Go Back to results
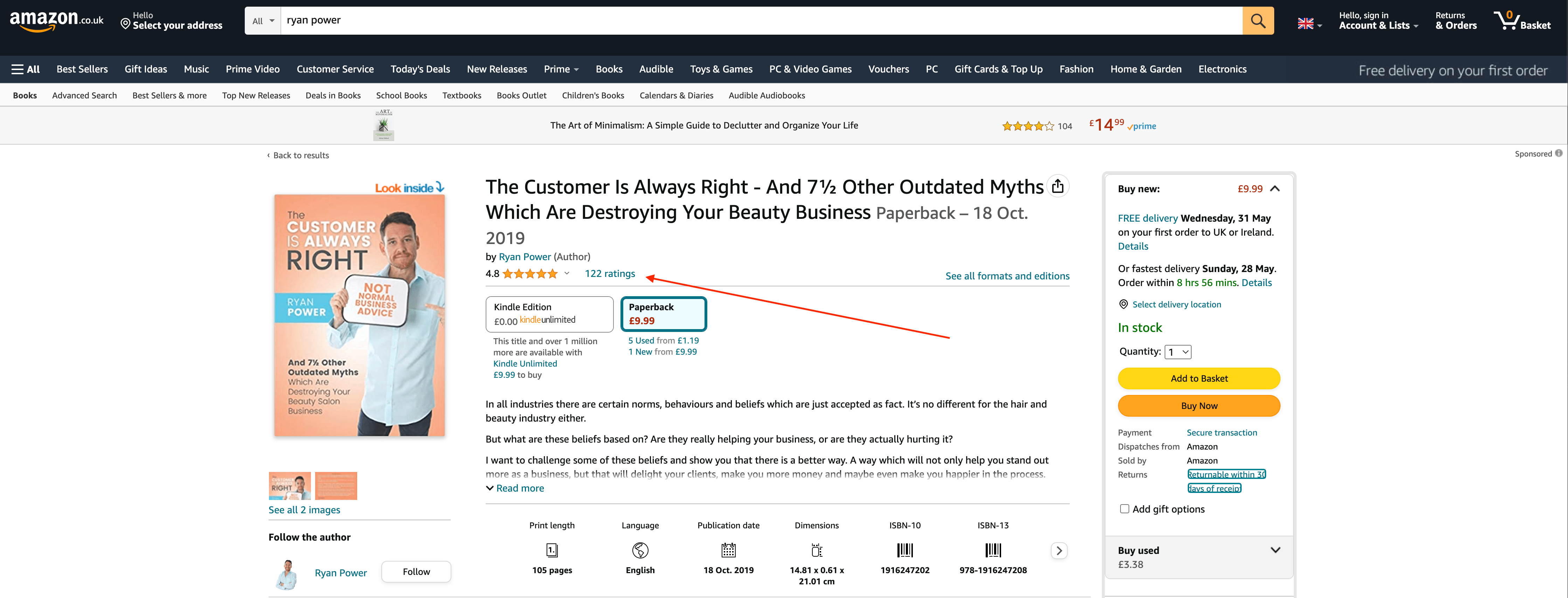1568x598 pixels. coord(298,155)
